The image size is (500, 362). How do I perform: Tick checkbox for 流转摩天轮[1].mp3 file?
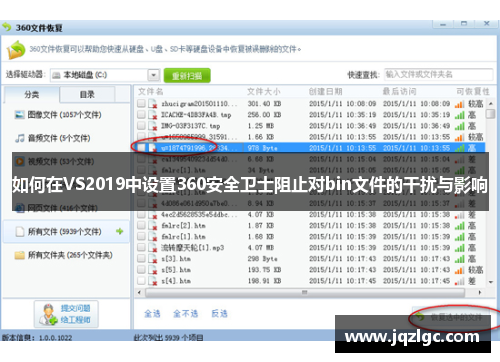pos(141,247)
